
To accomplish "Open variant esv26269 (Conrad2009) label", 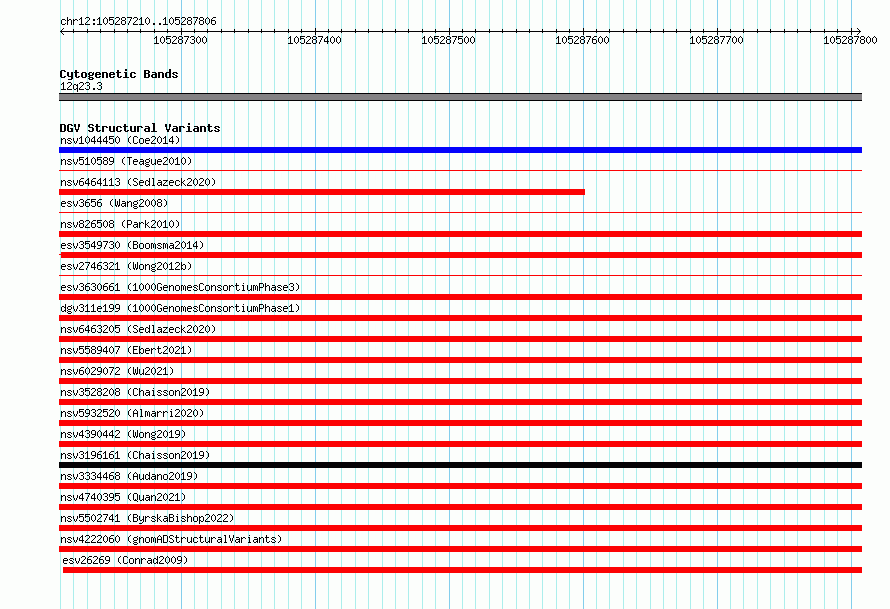I will click(125, 560).
